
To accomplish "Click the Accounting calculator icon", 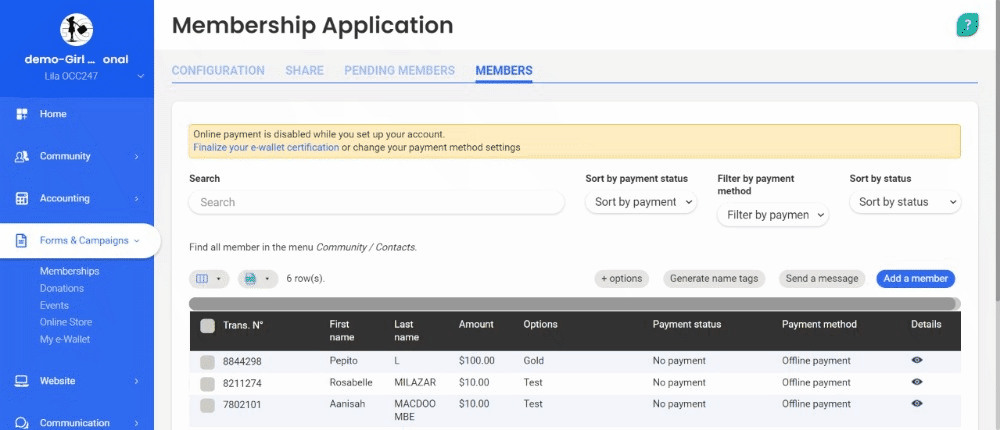I will (x=21, y=199).
